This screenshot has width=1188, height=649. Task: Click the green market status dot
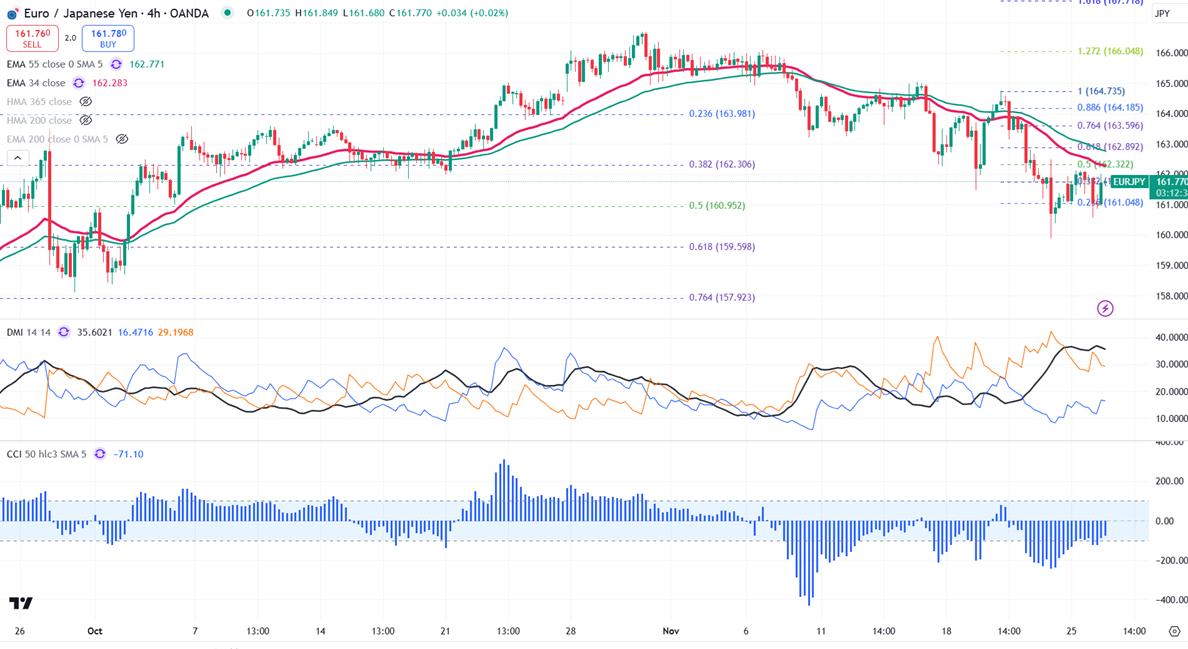227,13
